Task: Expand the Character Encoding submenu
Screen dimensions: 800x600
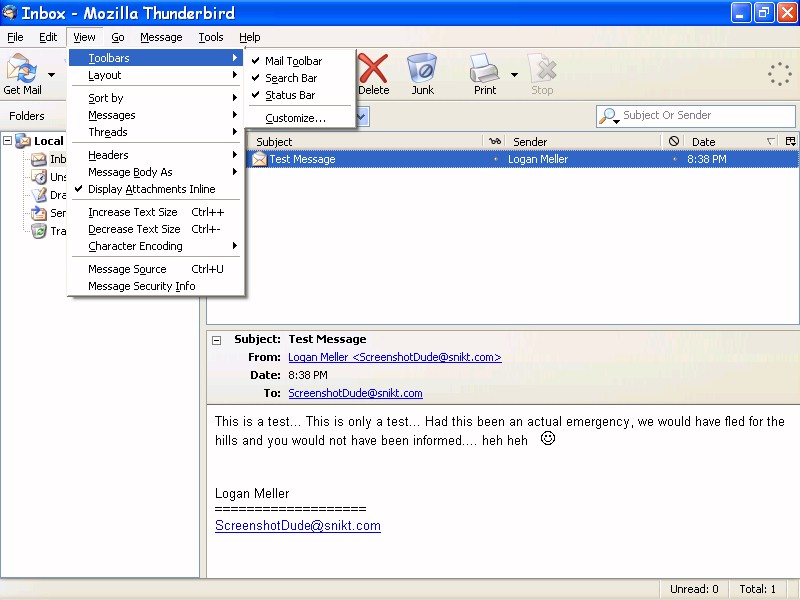Action: point(156,246)
